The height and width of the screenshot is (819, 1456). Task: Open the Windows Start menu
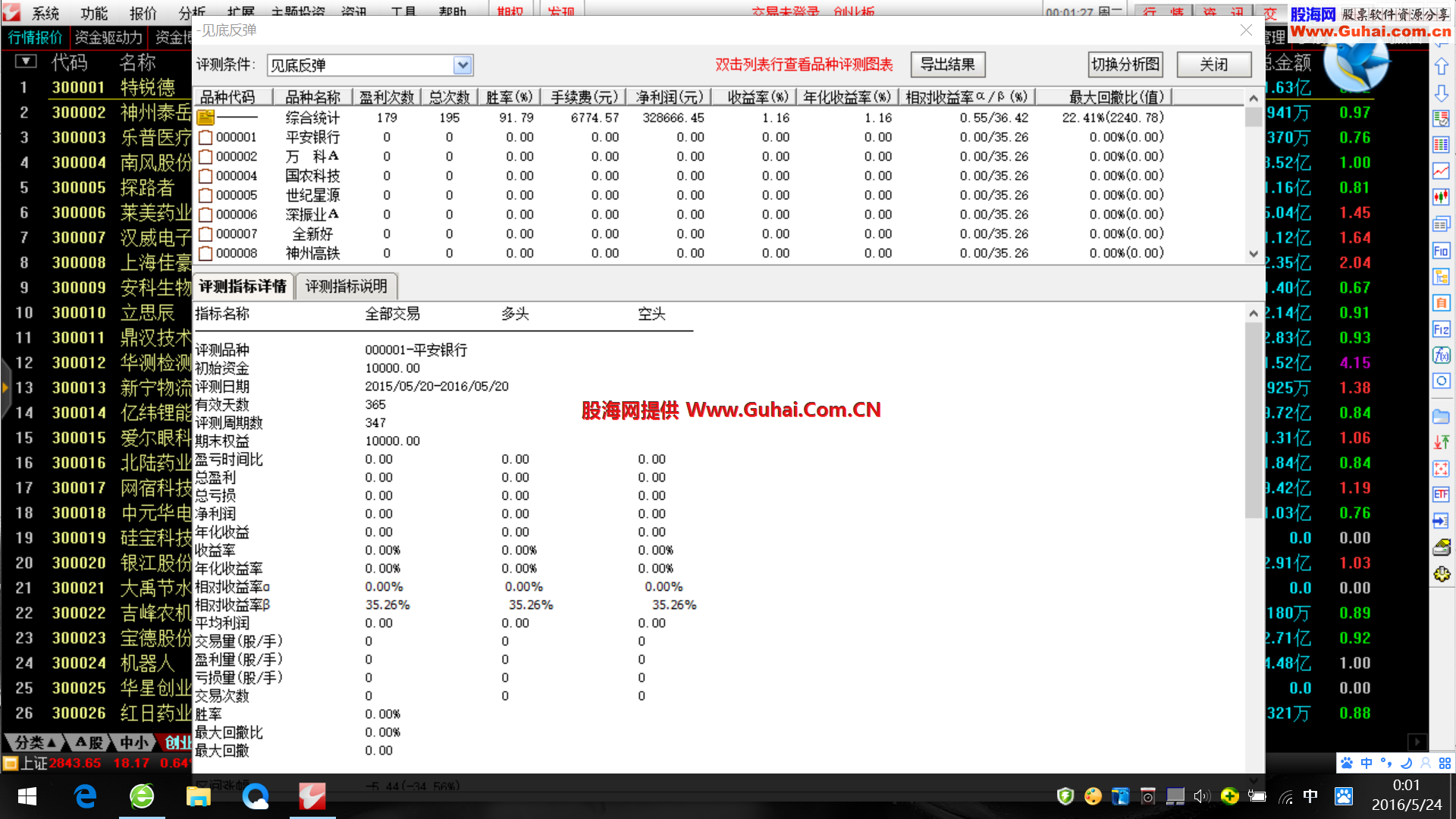[27, 796]
